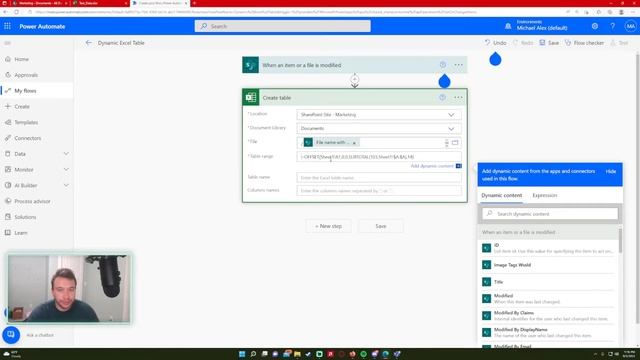Open help for the SharePoint trigger step

[x=442, y=65]
